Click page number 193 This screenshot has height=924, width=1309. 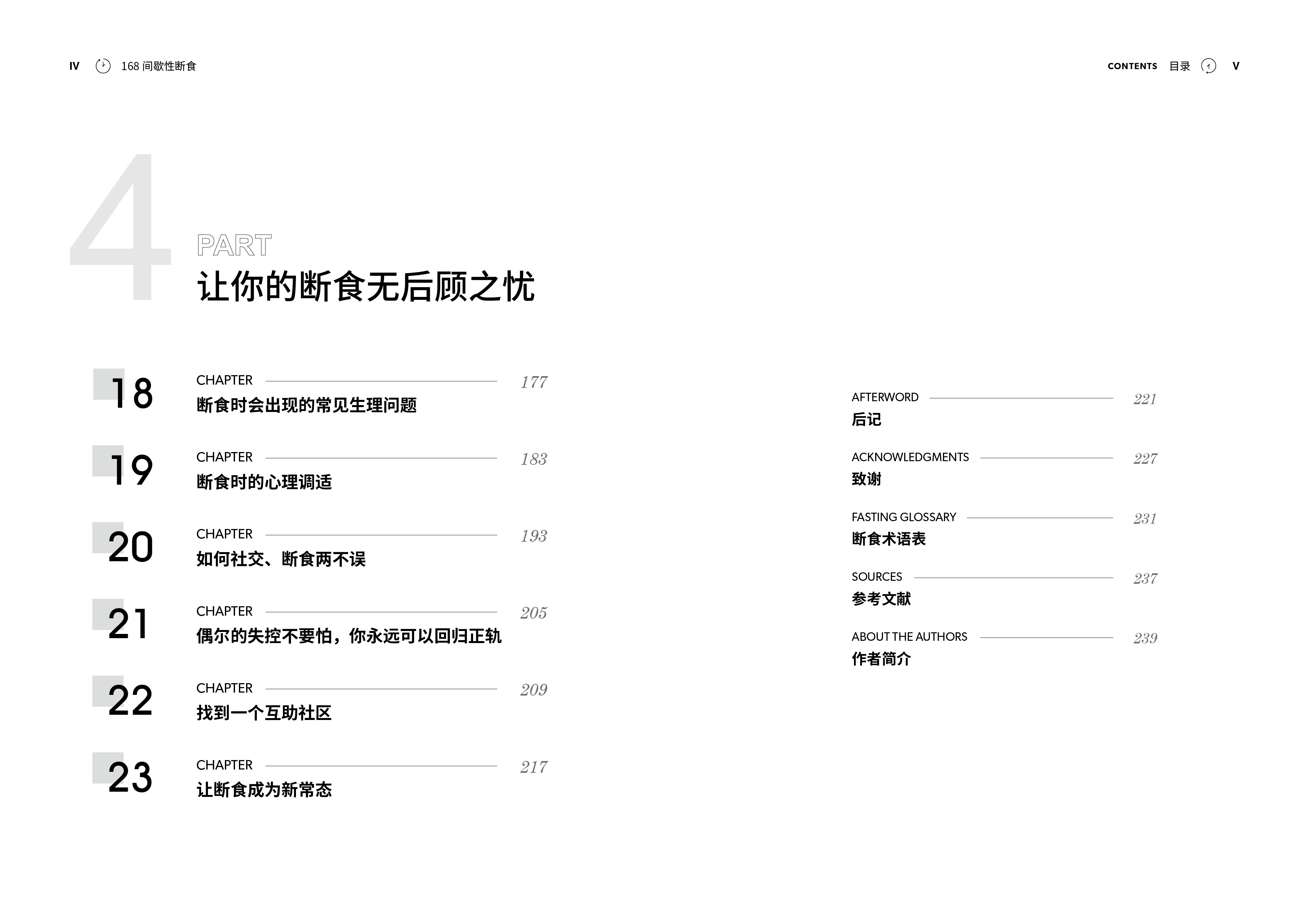pos(534,536)
